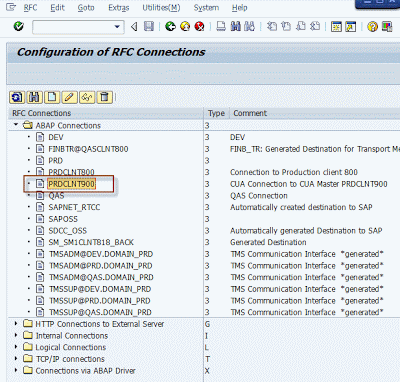400x382 pixels.
Task: Select the PRD connection entry
Action: (x=55, y=161)
